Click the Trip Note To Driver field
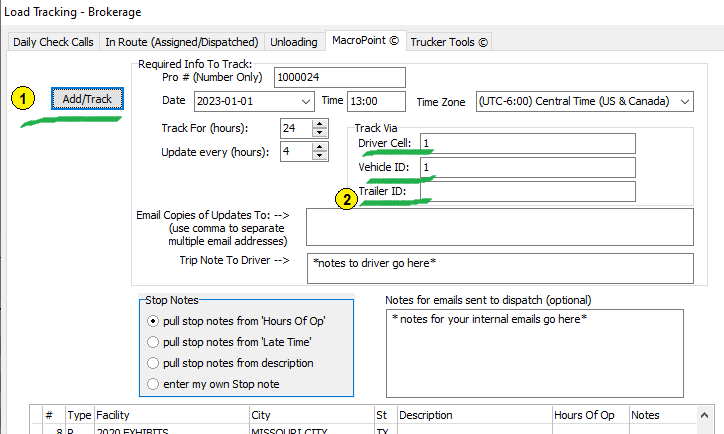This screenshot has height=434, width=724. pyautogui.click(x=499, y=267)
